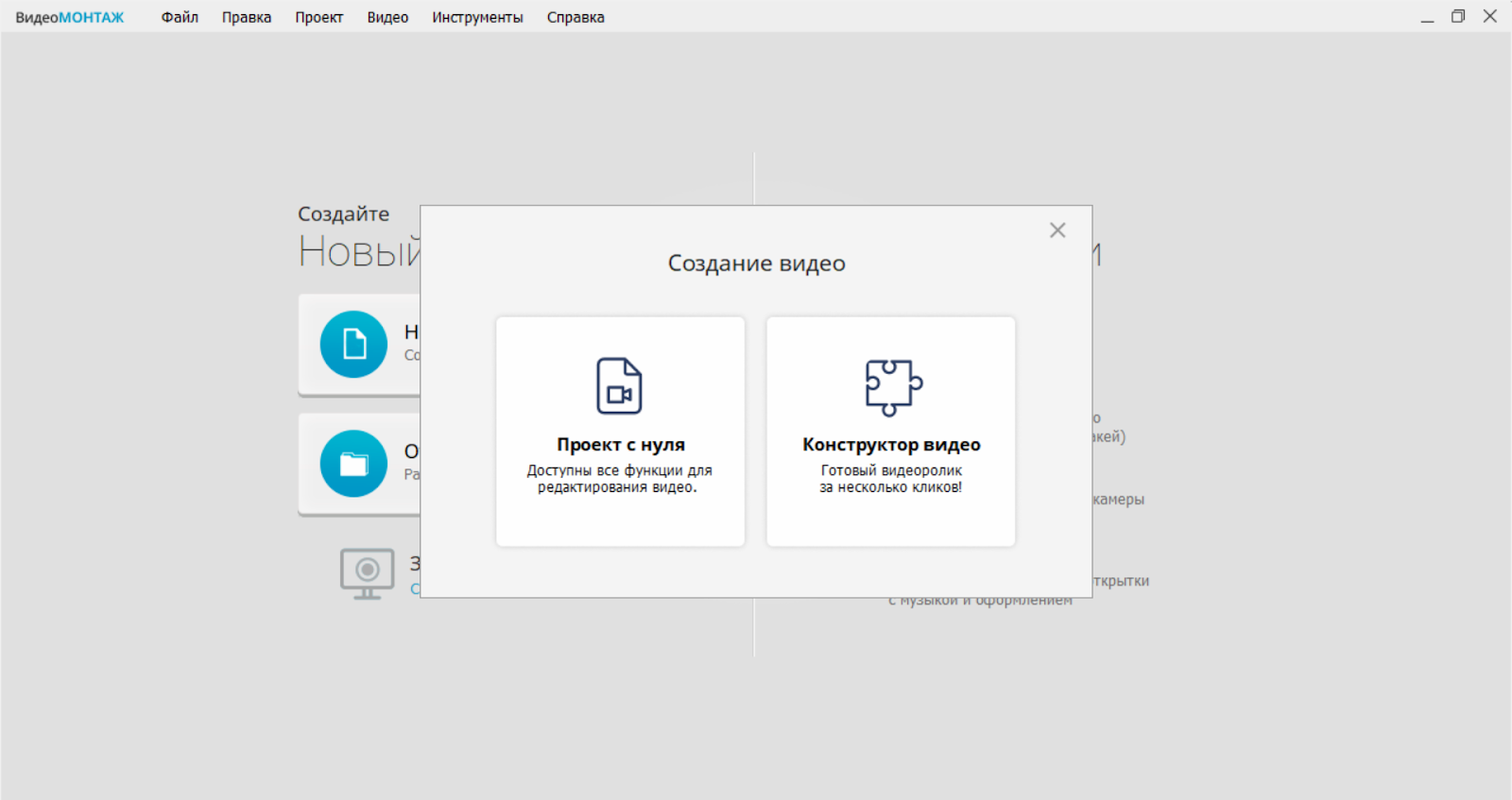Screen dimensions: 1512x800
Task: Open the Справка menu
Action: (576, 17)
